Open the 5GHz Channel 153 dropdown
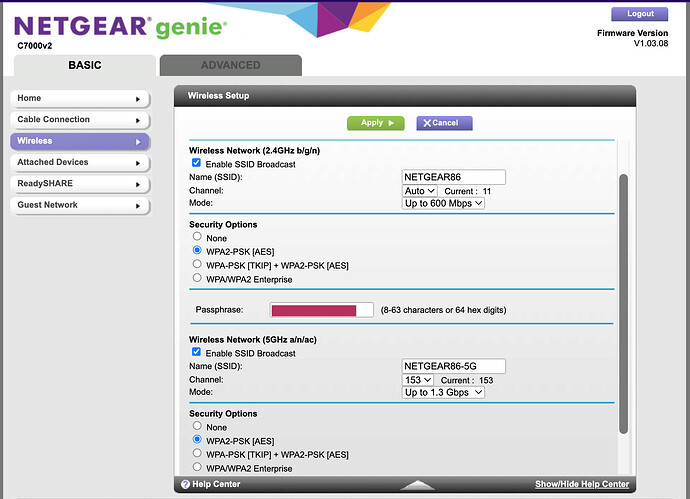This screenshot has height=499, width=690. click(418, 380)
